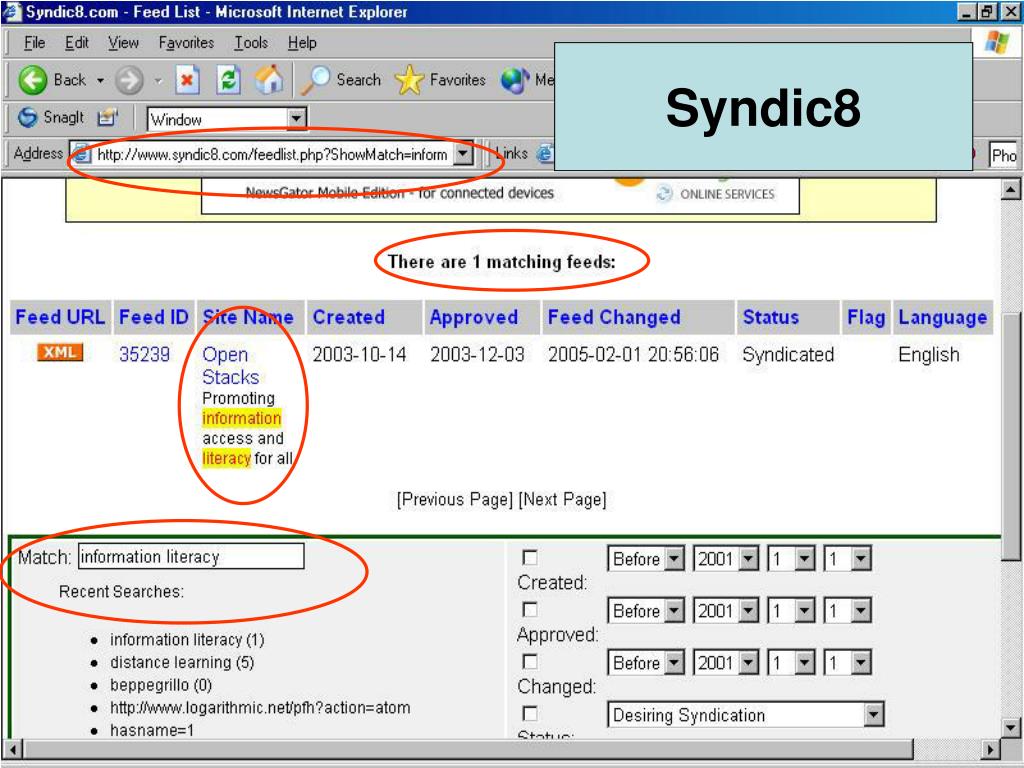Select recent search "beppegrillo (0)"
This screenshot has height=768, width=1024.
[x=161, y=685]
